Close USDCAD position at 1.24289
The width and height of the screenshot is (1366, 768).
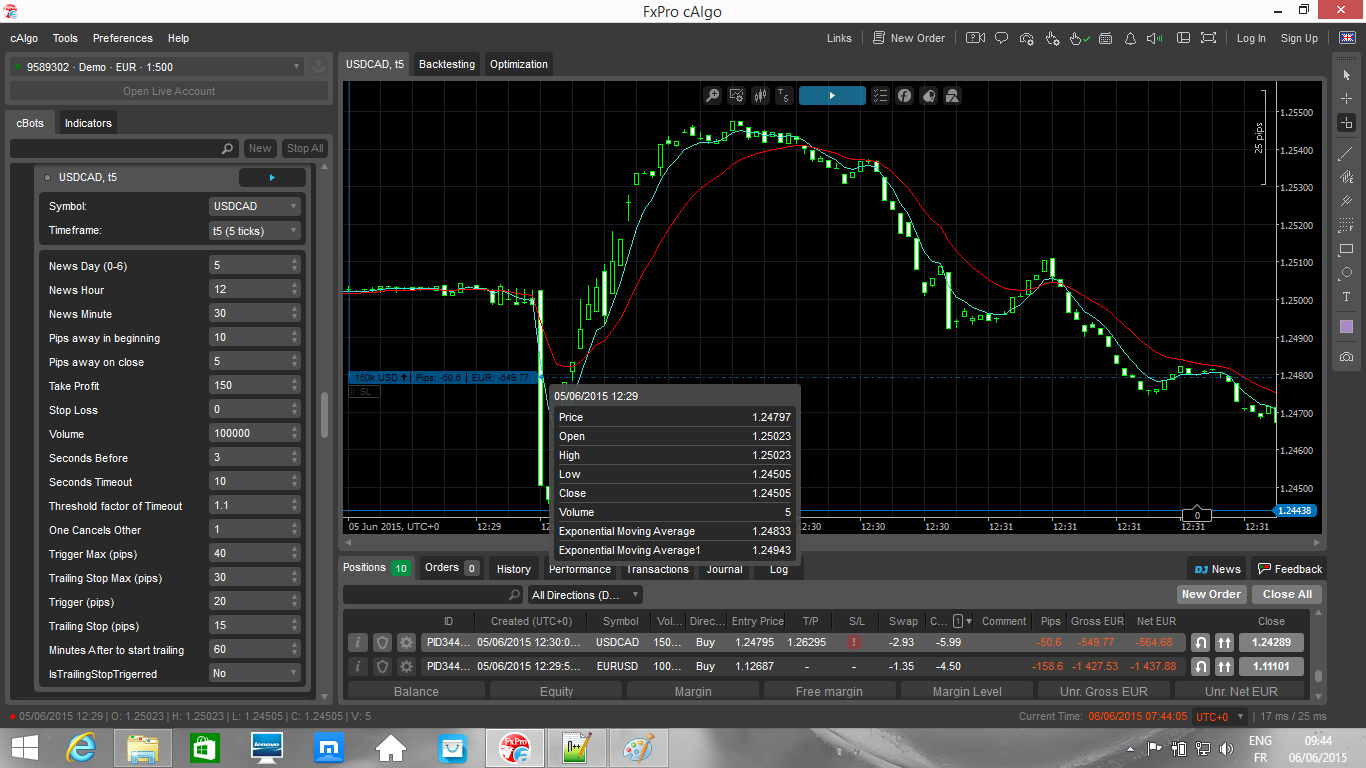coord(1271,642)
